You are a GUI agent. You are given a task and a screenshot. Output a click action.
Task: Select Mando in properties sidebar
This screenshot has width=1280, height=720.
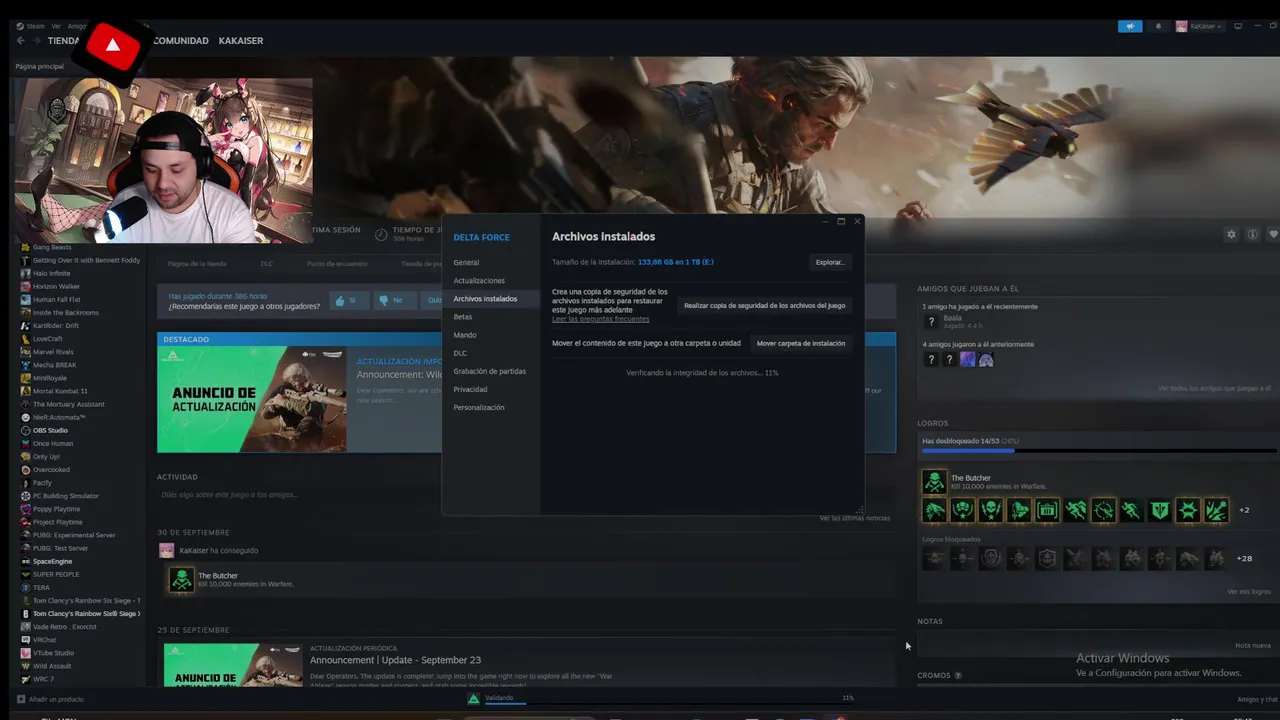point(465,335)
